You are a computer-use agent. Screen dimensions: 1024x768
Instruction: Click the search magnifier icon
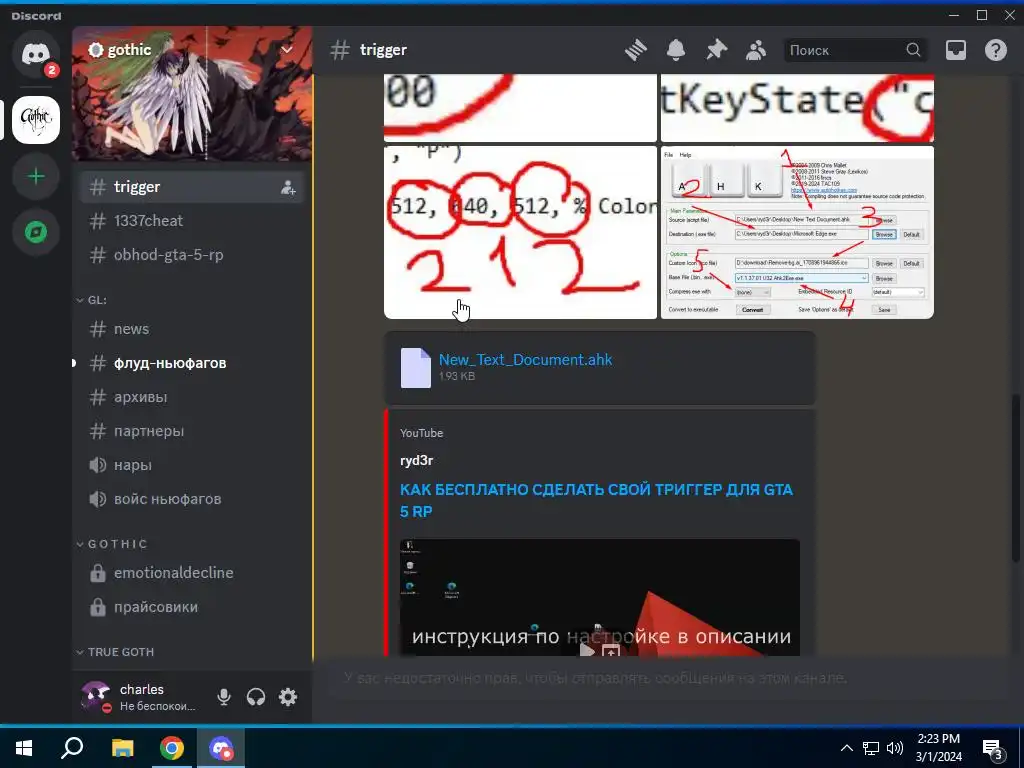[x=913, y=50]
